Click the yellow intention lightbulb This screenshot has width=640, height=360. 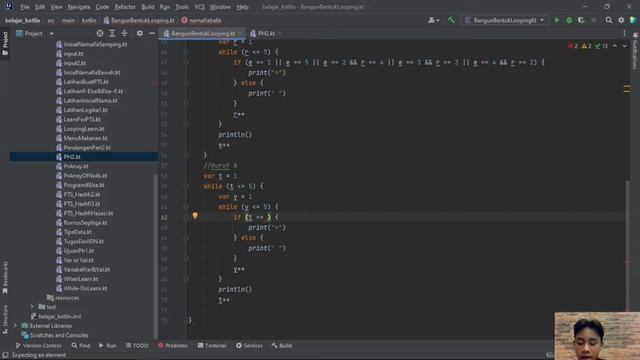pyautogui.click(x=195, y=216)
